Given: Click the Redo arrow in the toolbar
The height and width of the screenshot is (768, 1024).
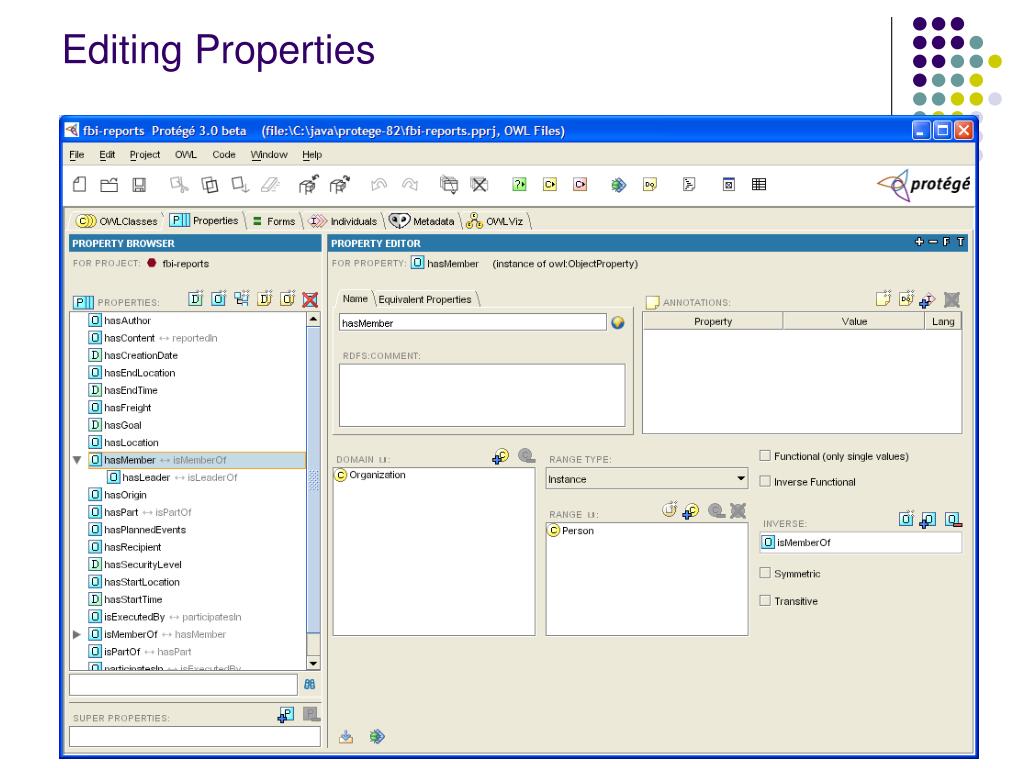Looking at the screenshot, I should [x=410, y=185].
